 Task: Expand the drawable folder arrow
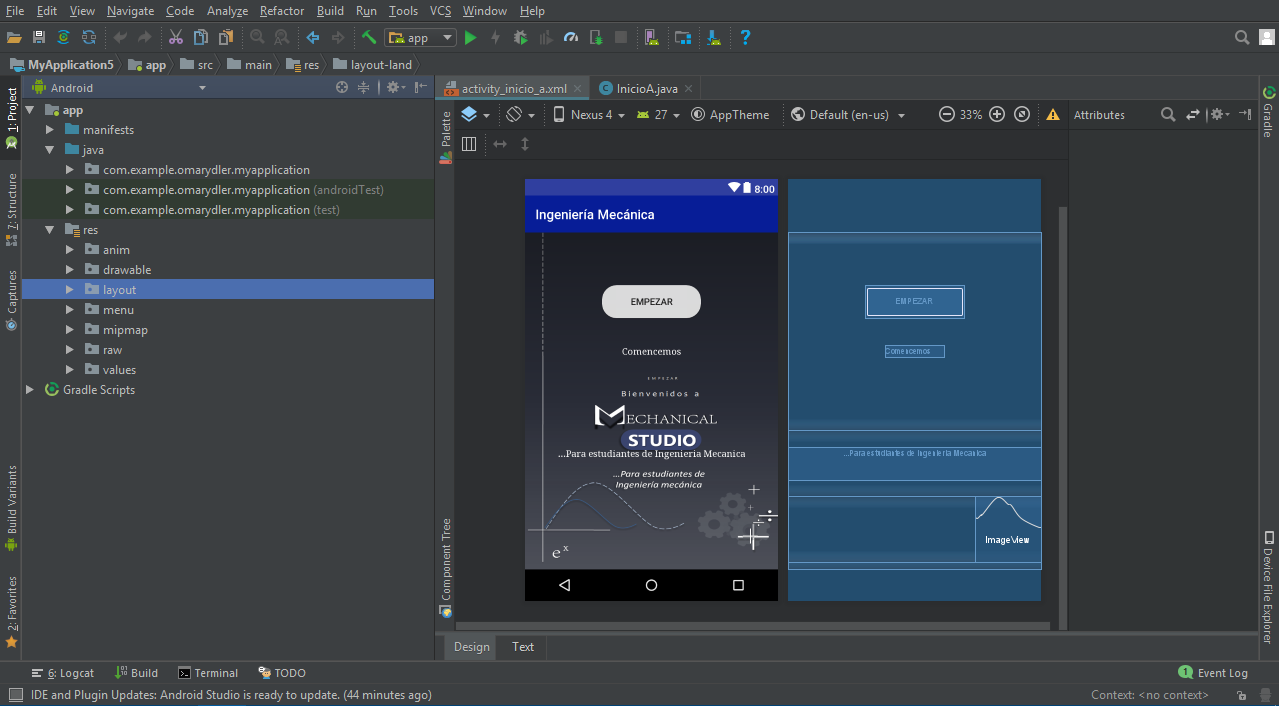point(70,270)
